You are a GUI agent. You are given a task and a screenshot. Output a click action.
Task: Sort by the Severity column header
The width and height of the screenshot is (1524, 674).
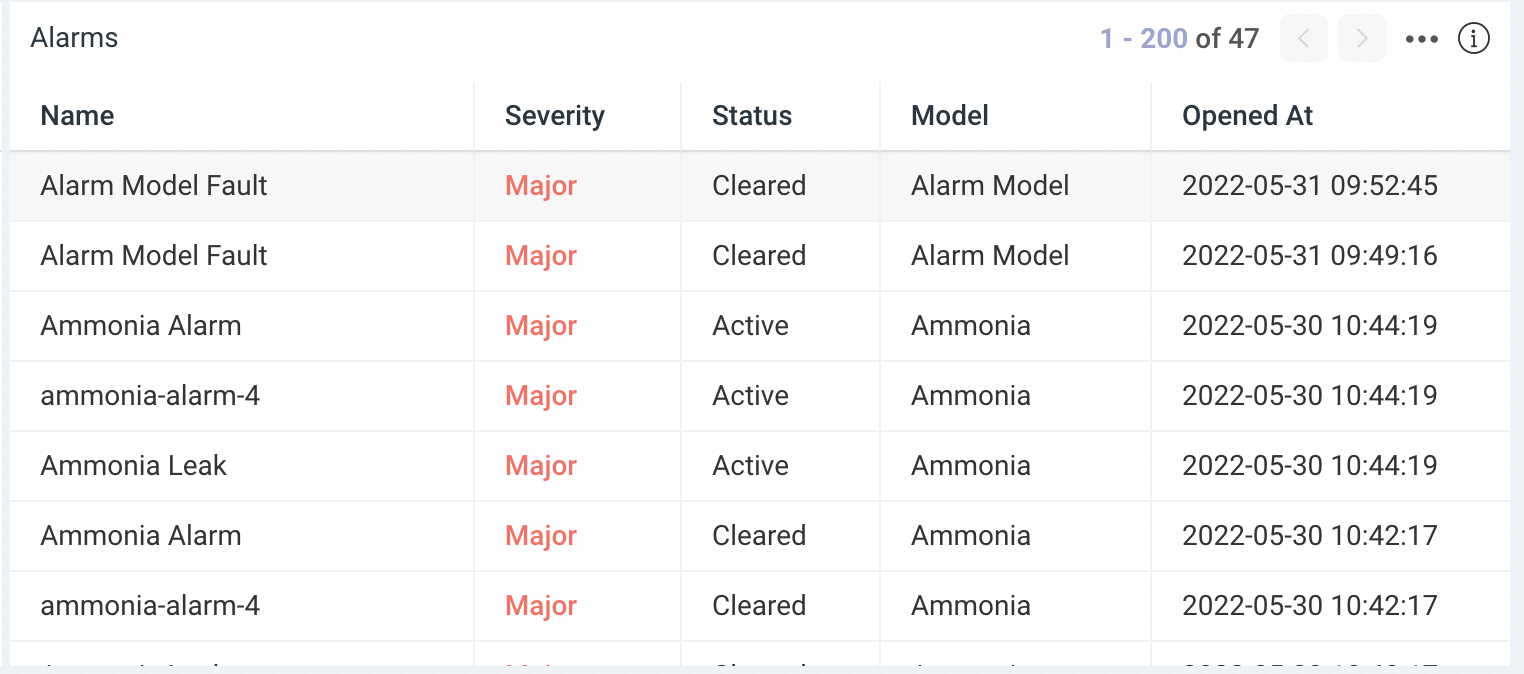[x=555, y=116]
